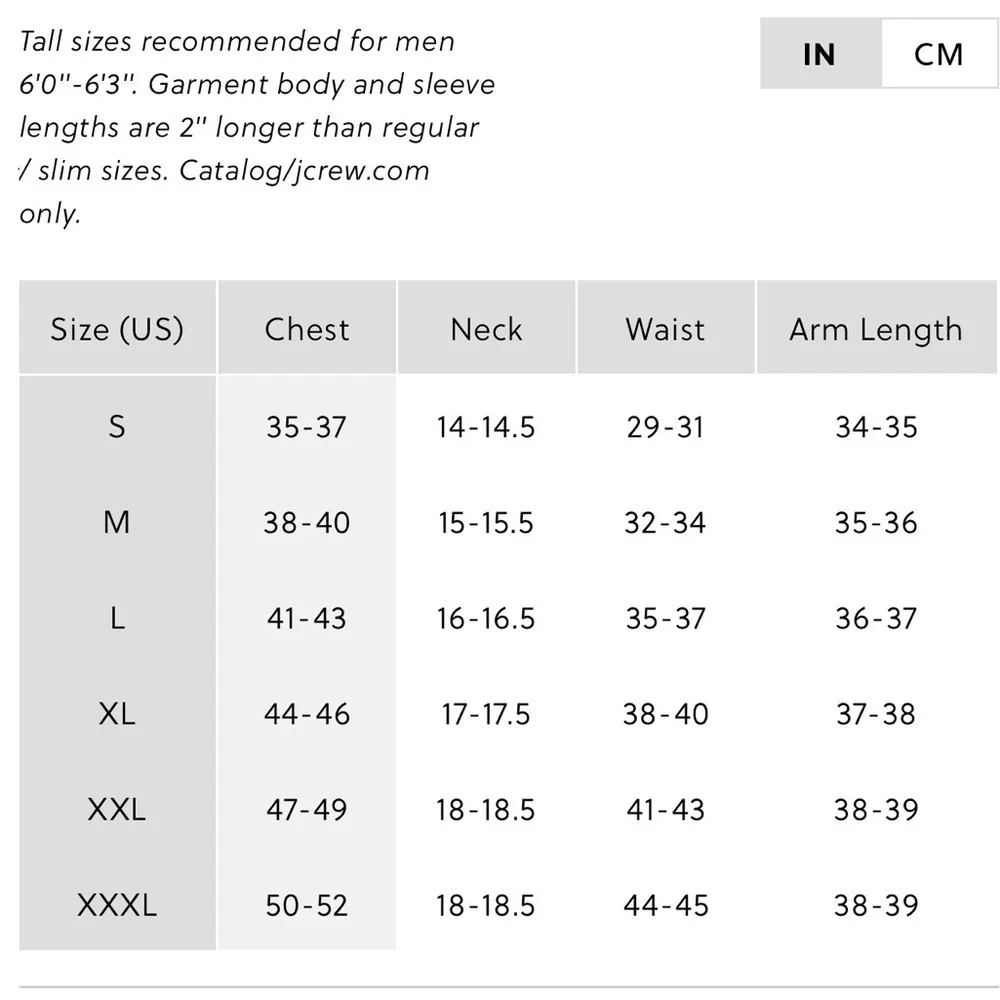This screenshot has width=1000, height=1000.
Task: Select the M size row label
Action: 117,522
